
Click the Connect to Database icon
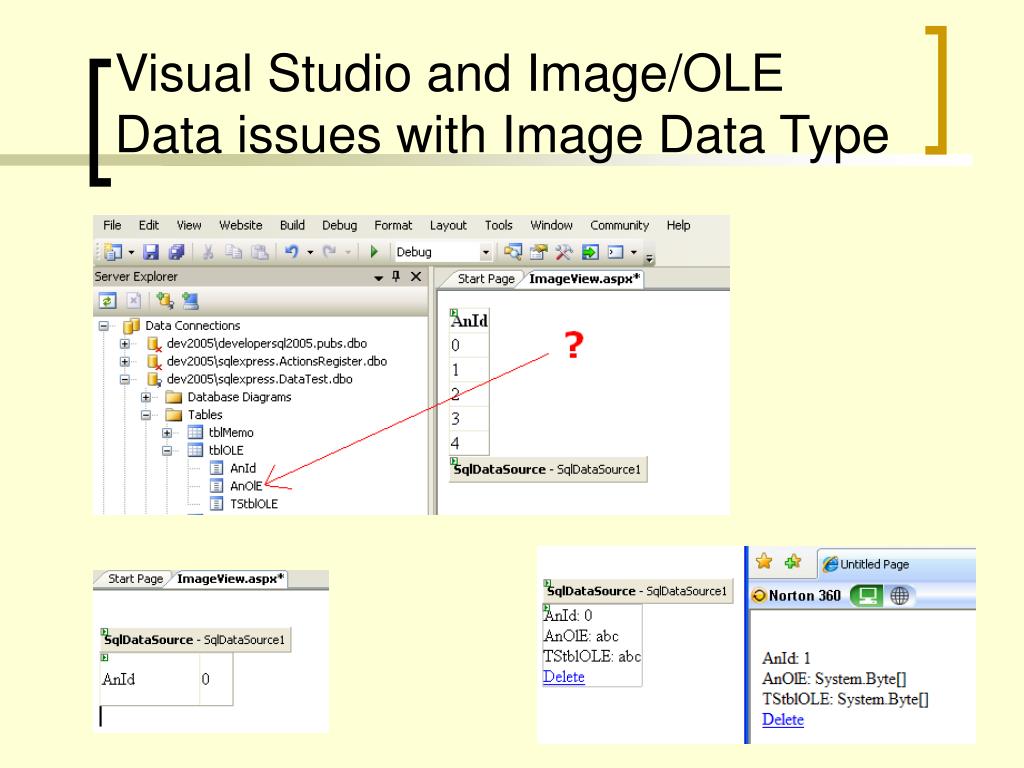[x=165, y=300]
